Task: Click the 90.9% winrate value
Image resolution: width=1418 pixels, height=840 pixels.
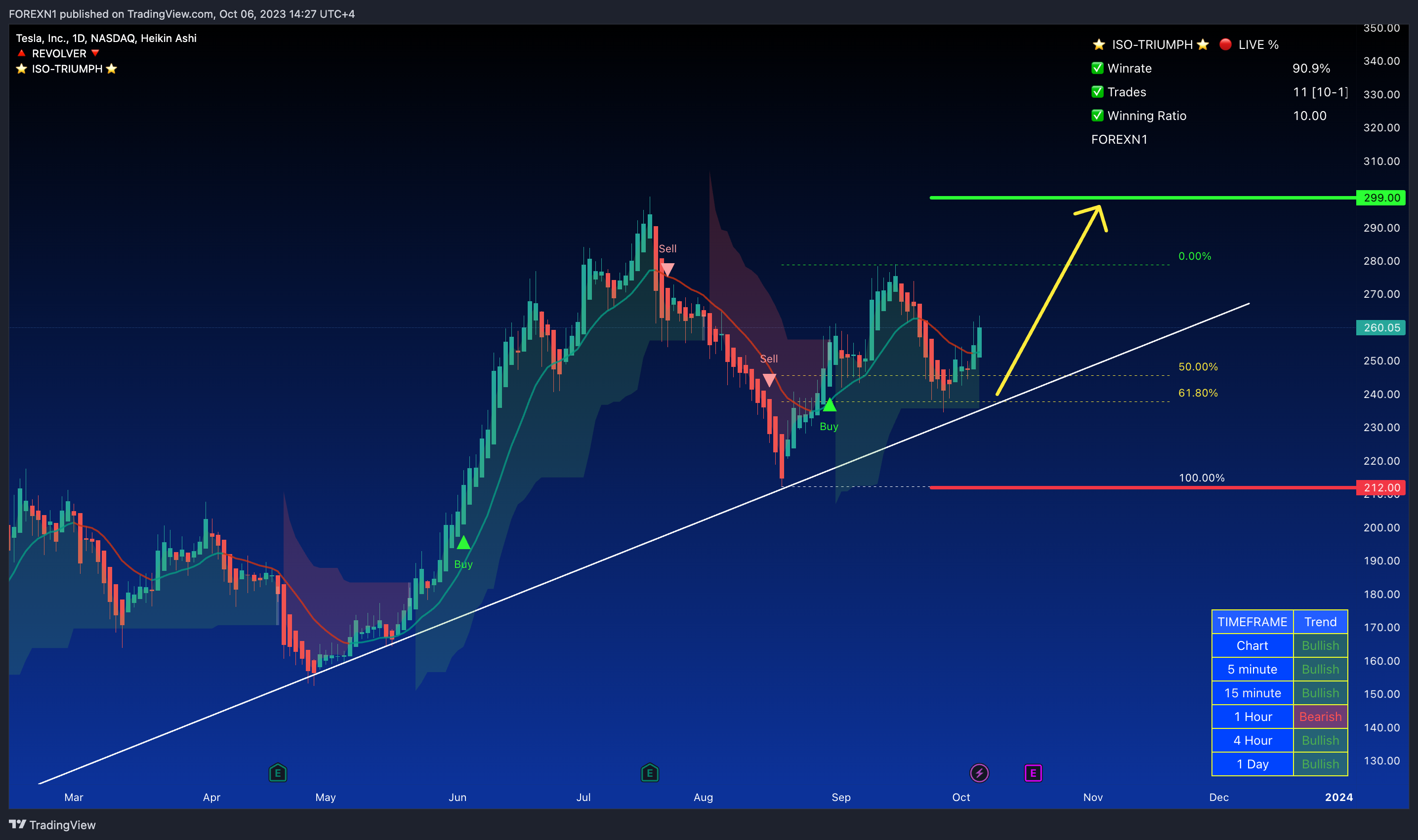Action: tap(1311, 68)
